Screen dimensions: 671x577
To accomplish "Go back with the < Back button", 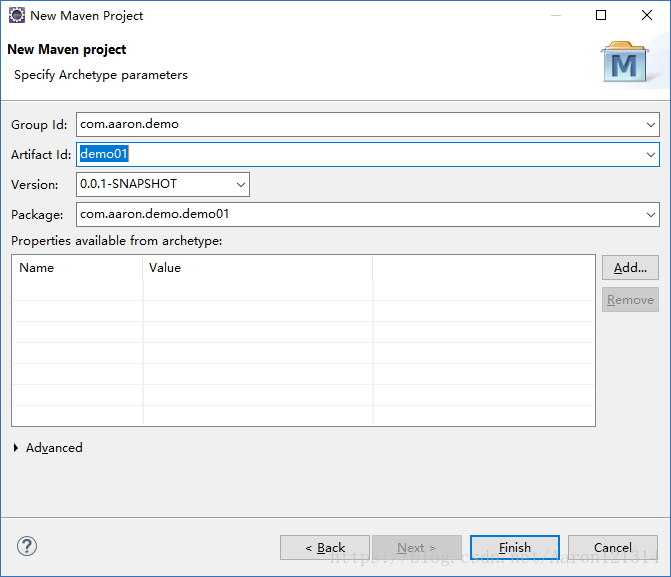I will coord(325,547).
